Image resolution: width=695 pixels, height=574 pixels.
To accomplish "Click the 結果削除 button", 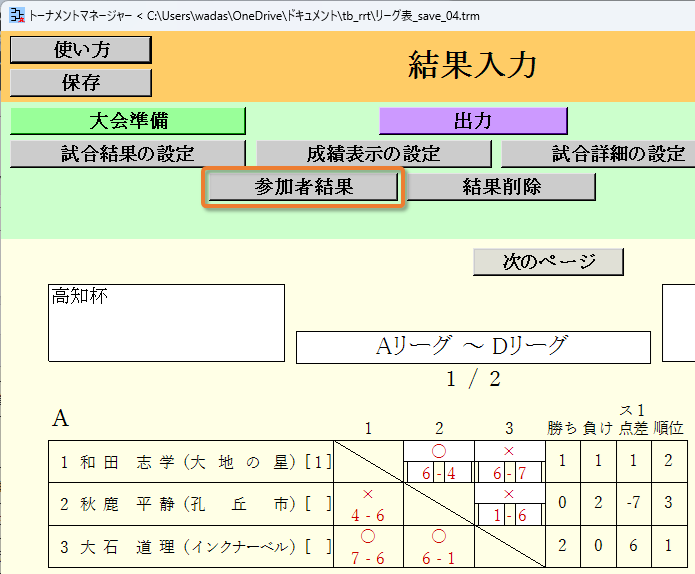I will [501, 187].
